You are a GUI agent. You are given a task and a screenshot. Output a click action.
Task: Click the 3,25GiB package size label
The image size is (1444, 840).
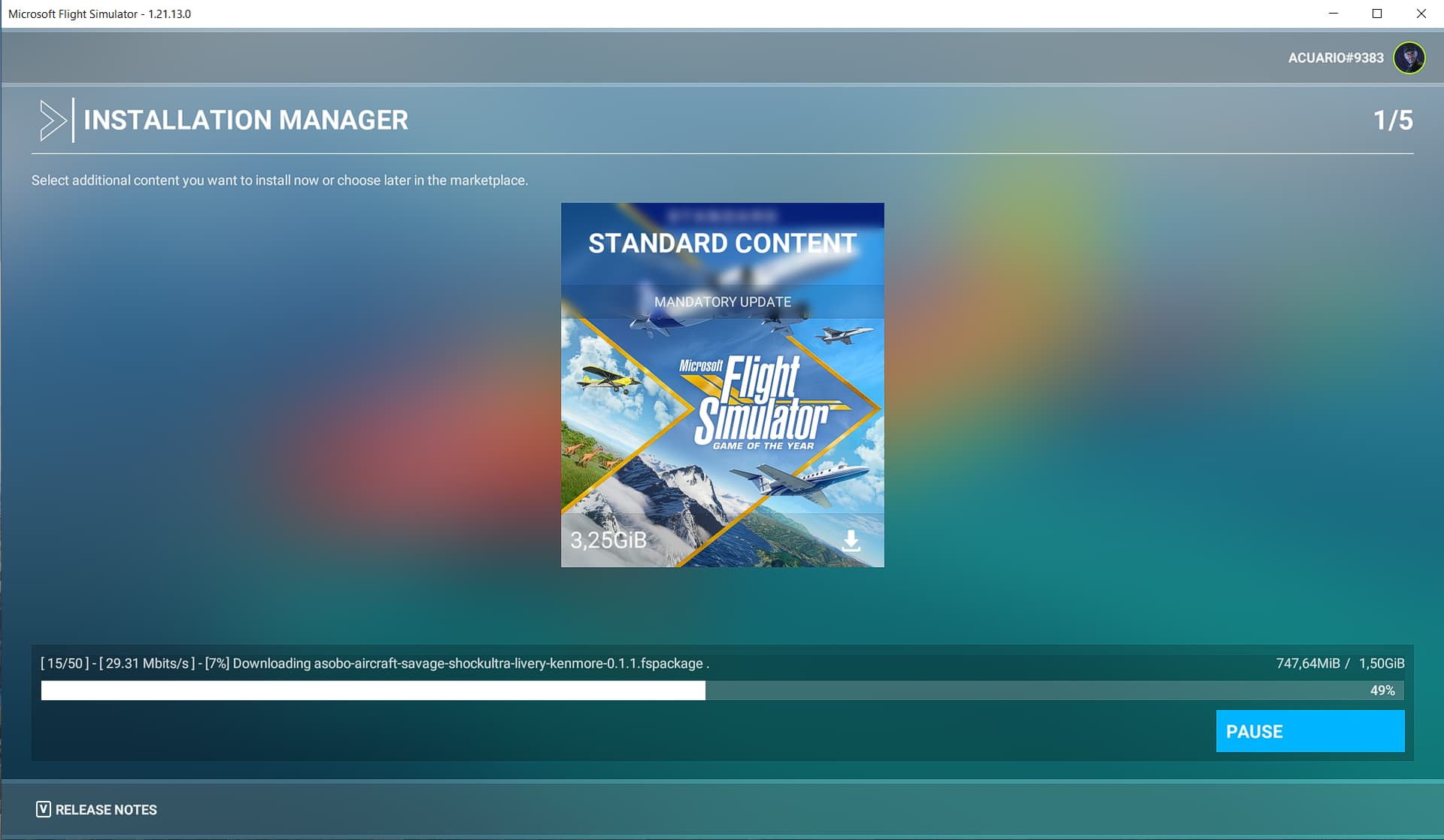(608, 540)
